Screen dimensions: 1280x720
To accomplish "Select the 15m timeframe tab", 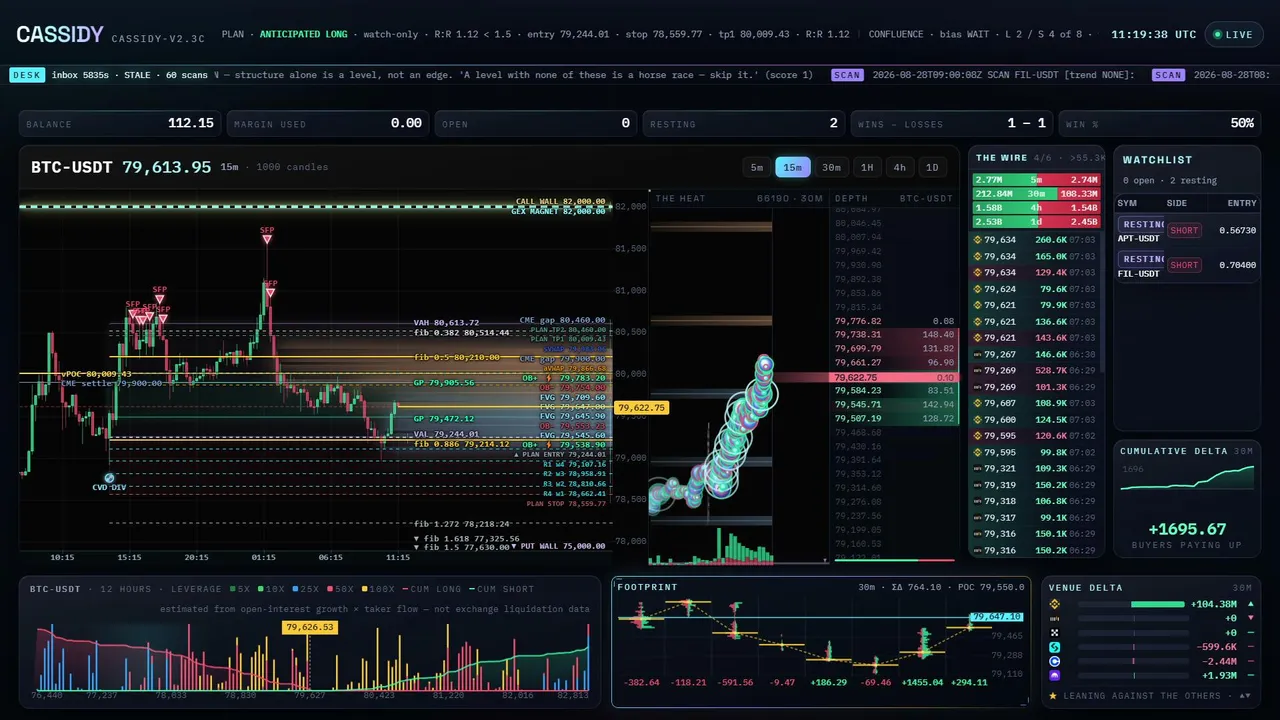I will 793,168.
